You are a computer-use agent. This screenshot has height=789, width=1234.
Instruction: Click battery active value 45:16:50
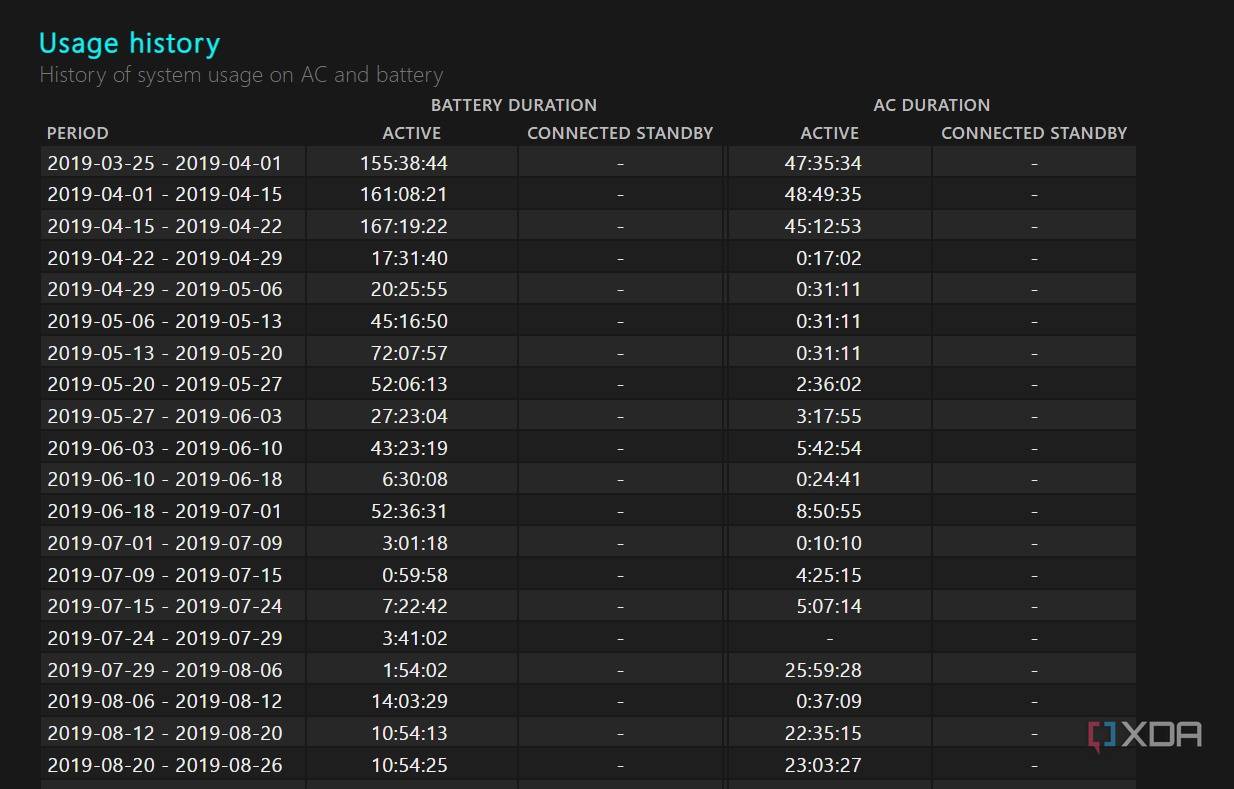[x=410, y=321]
